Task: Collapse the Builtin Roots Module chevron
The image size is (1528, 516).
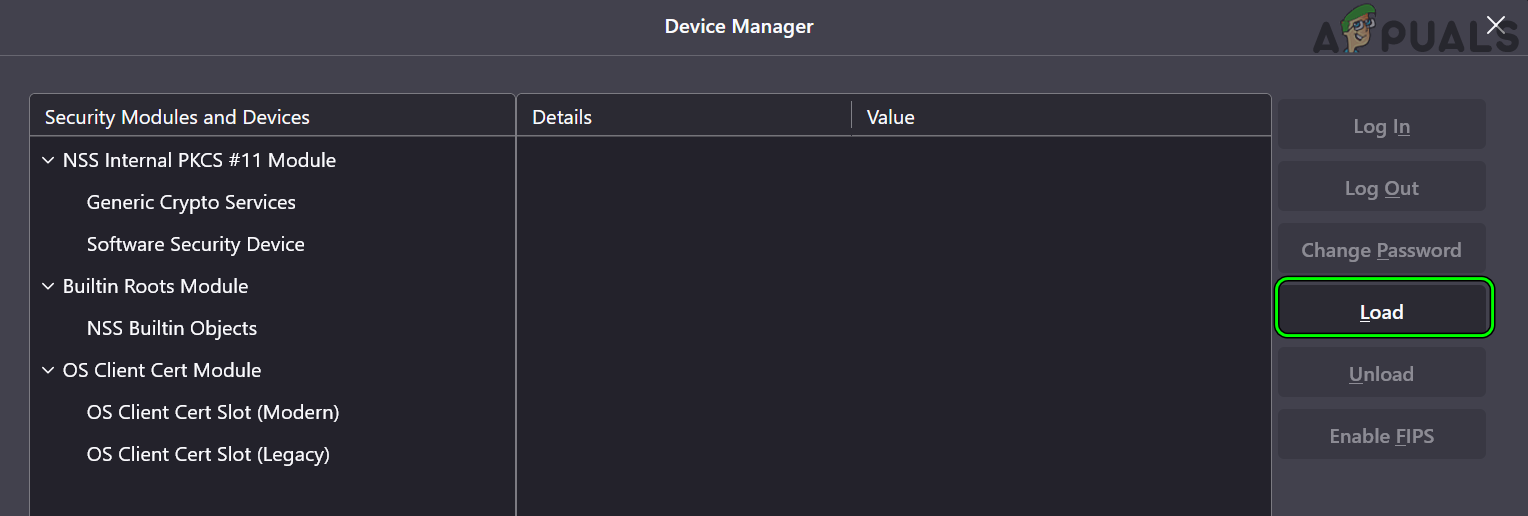Action: click(x=48, y=286)
